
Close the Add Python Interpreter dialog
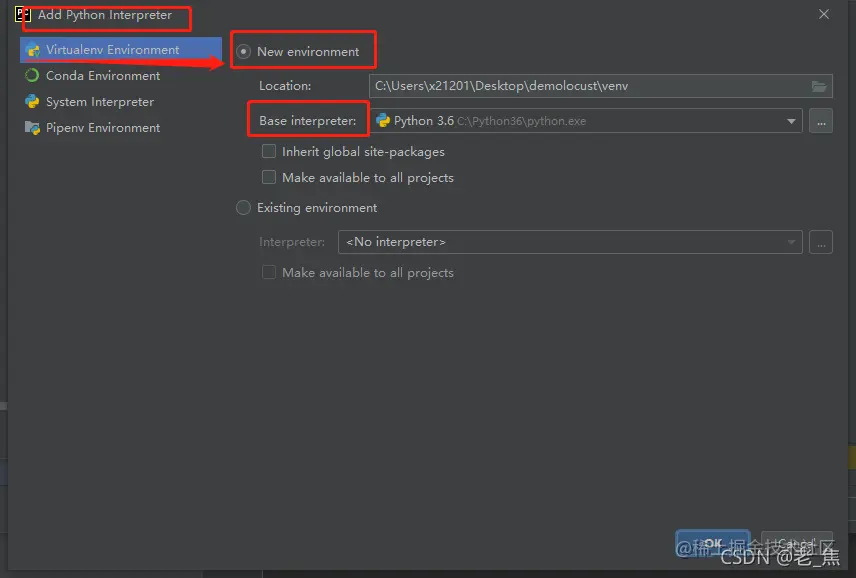tap(824, 14)
